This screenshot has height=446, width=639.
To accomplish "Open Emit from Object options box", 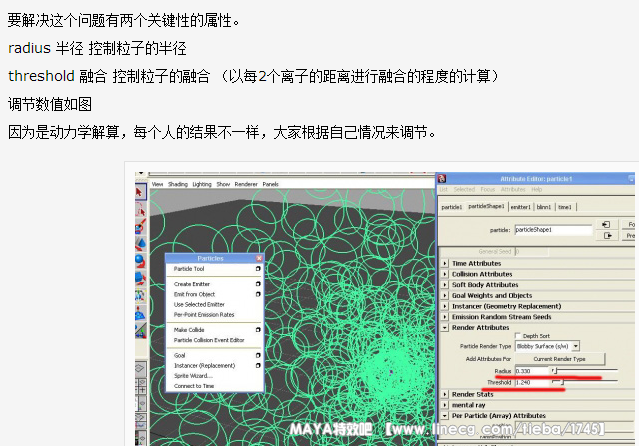I will [258, 294].
